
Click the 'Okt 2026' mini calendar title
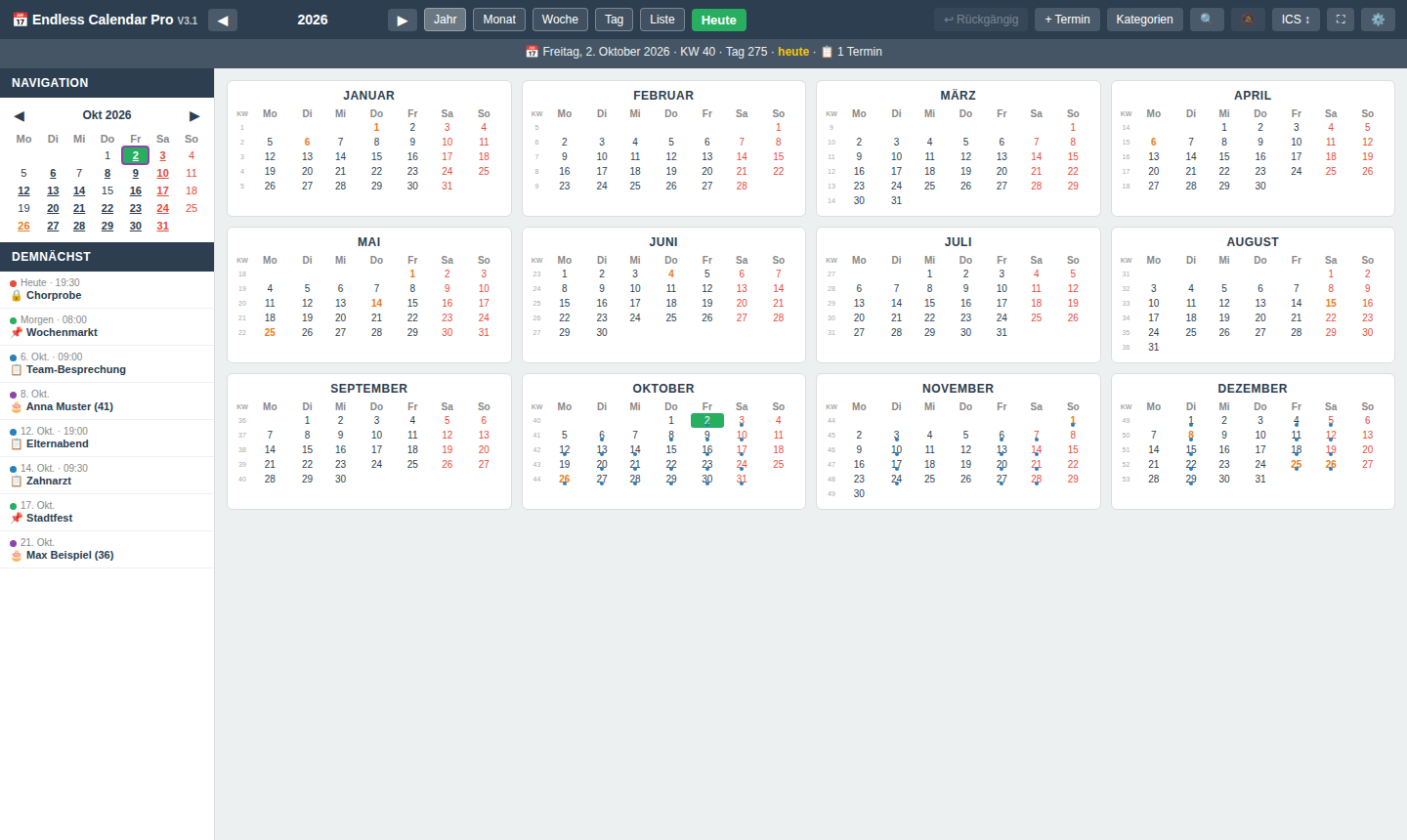[x=107, y=115]
